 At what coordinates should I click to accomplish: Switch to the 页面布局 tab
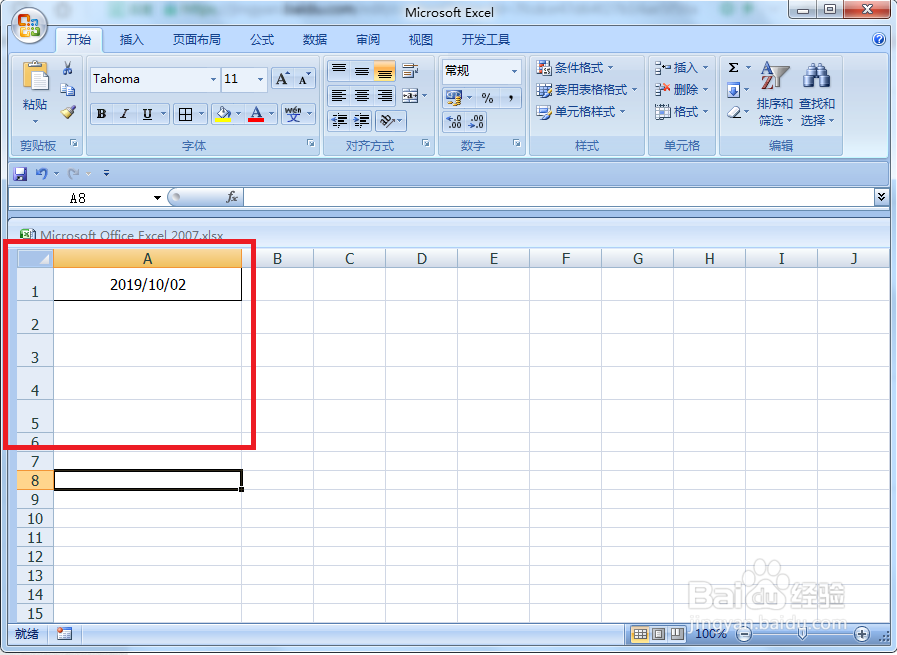point(196,39)
